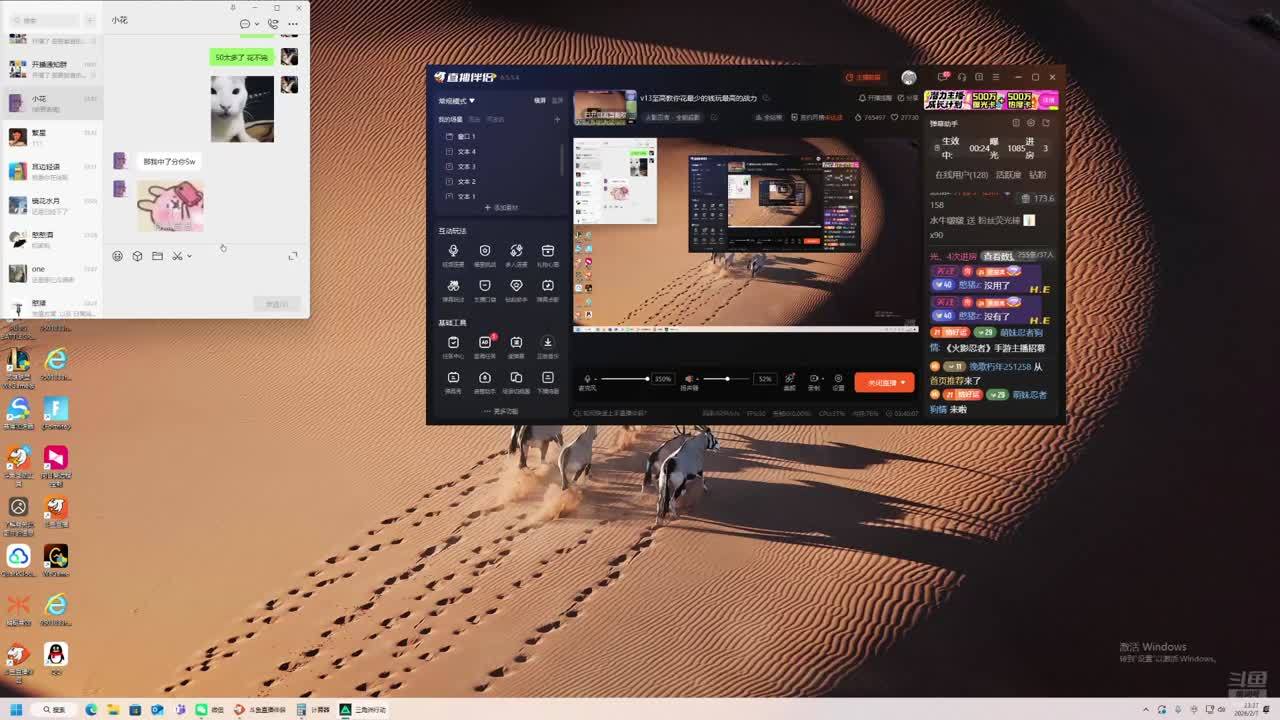Start a voice call with 小花
Screen dimensions: 1280x720
272,24
